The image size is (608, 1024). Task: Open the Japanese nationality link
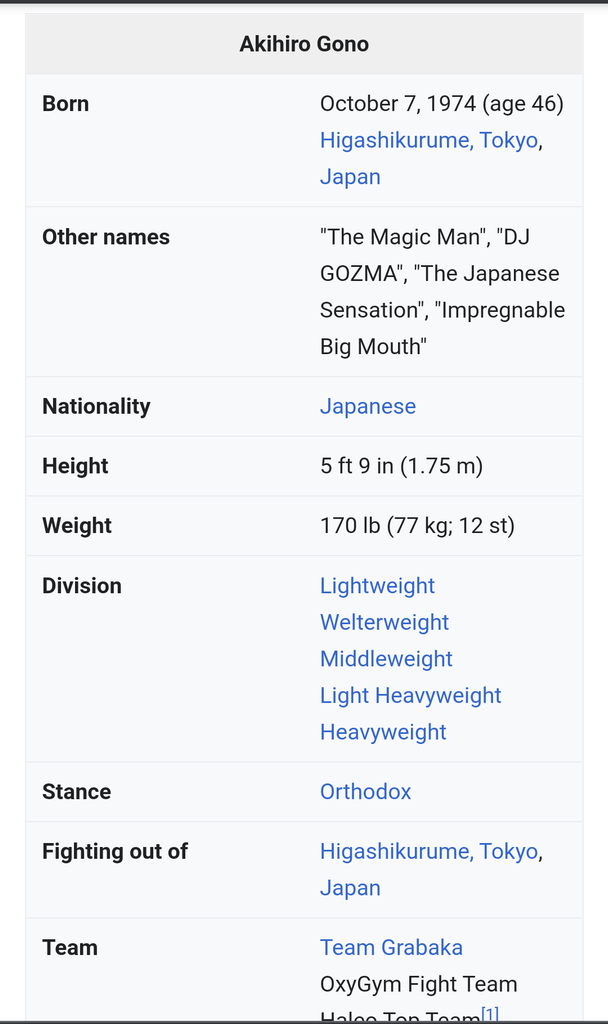(367, 406)
